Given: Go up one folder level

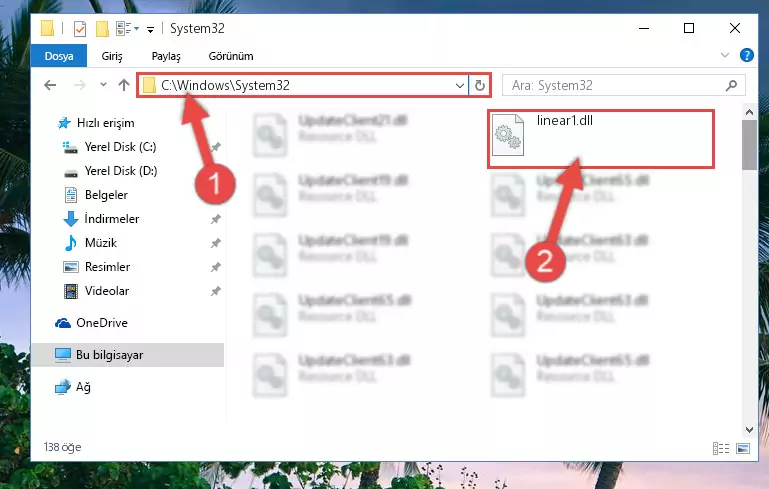Looking at the screenshot, I should [124, 85].
